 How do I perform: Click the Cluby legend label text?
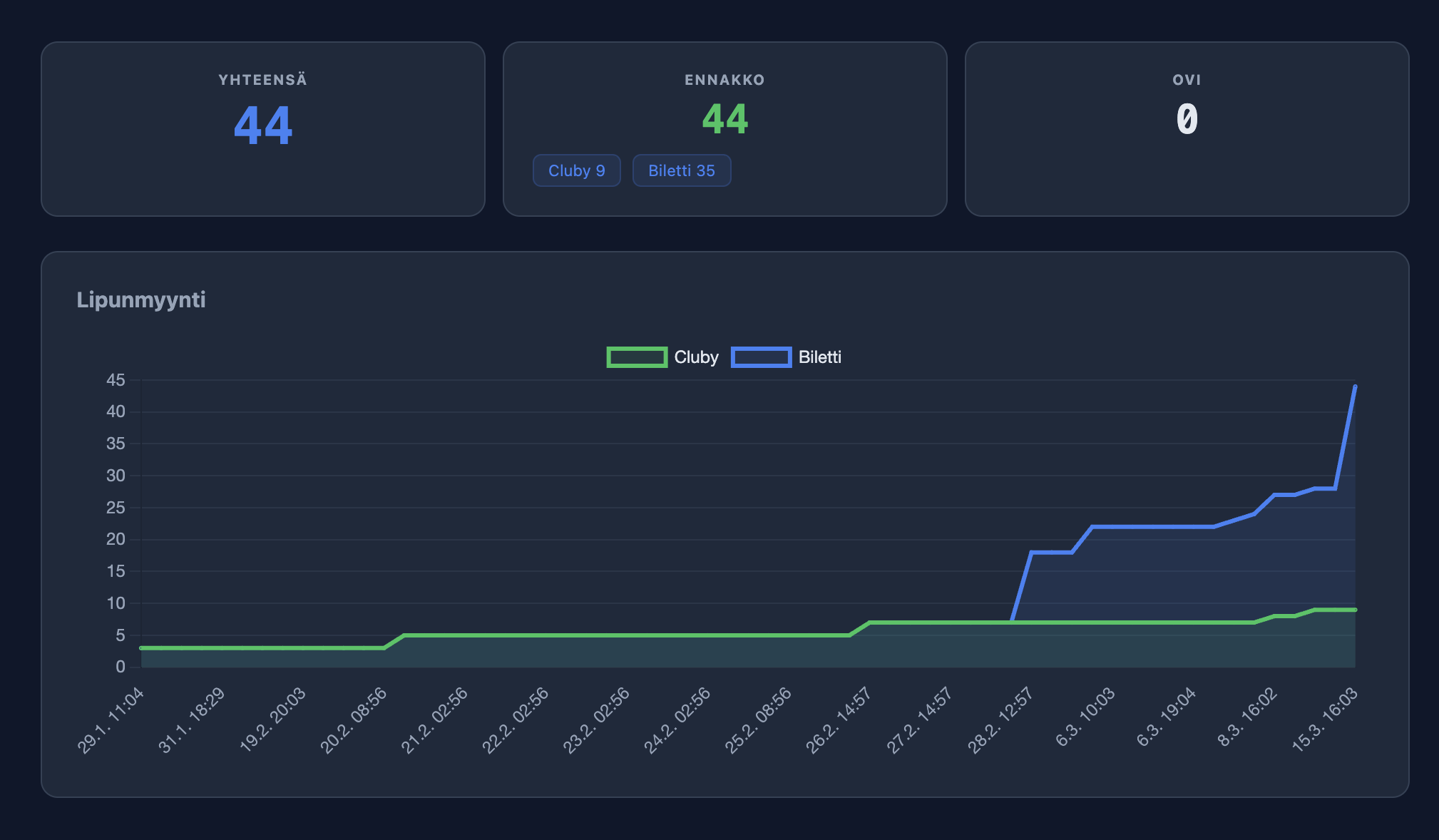(x=696, y=357)
